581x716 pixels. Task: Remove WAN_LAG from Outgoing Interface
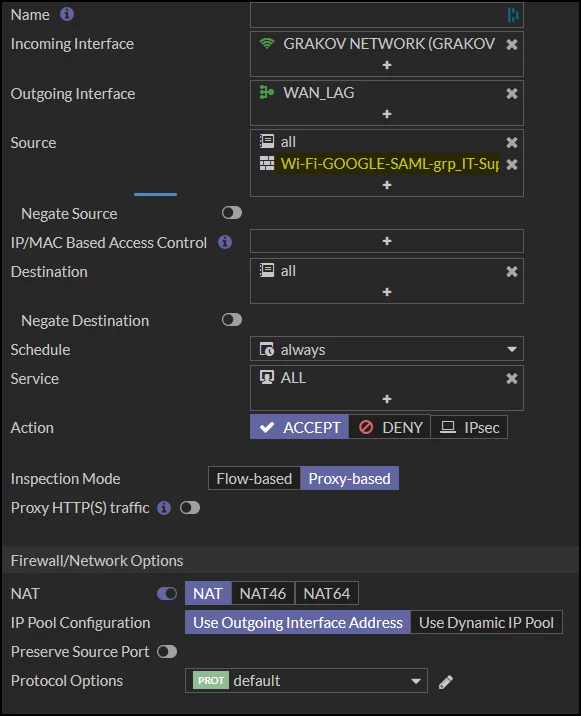pos(512,93)
